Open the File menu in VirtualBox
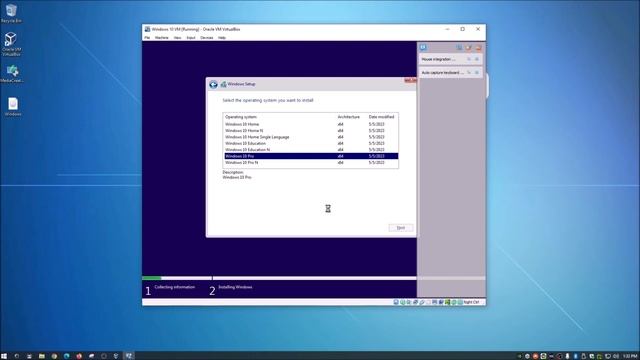Viewport: 640px width, 360px height. (147, 38)
